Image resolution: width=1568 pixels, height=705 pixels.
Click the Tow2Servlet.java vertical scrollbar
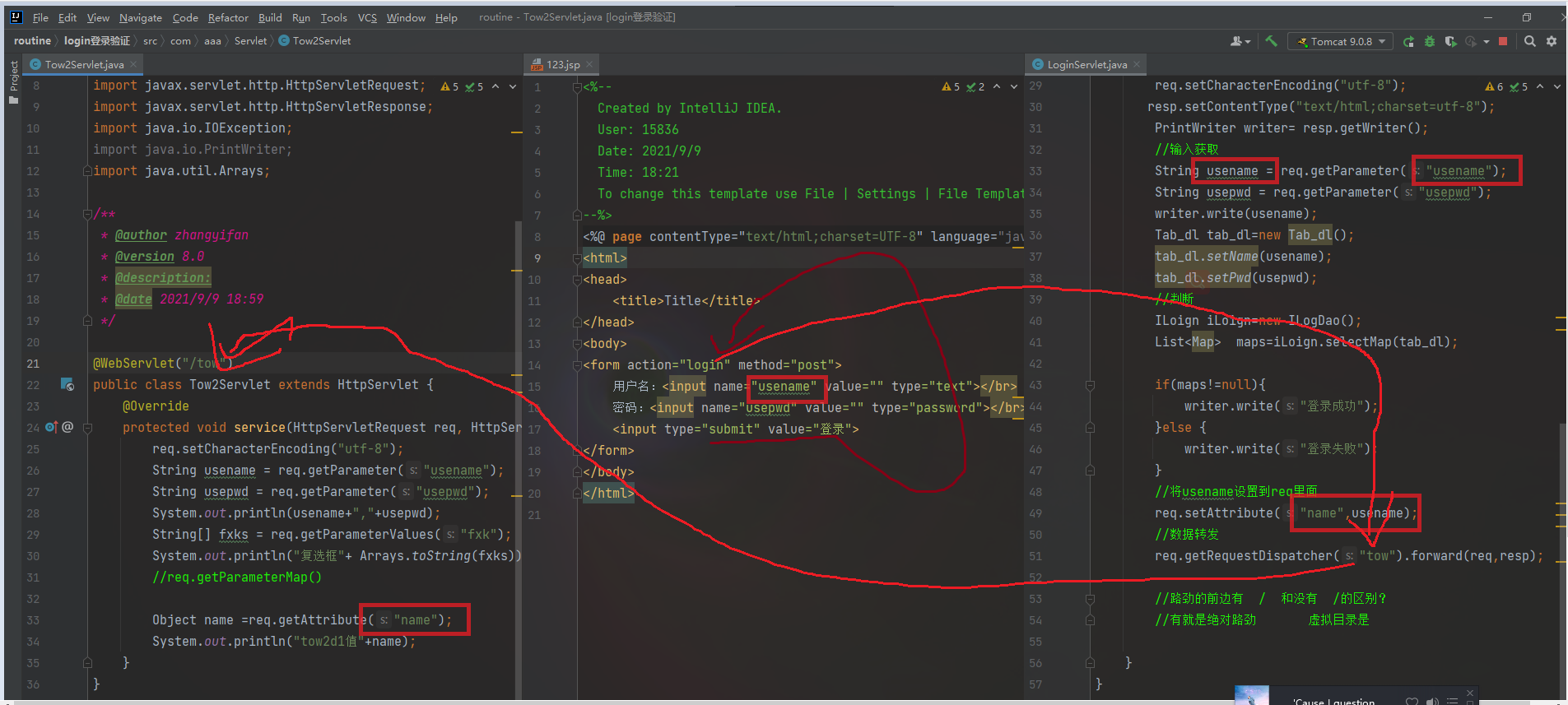519,461
